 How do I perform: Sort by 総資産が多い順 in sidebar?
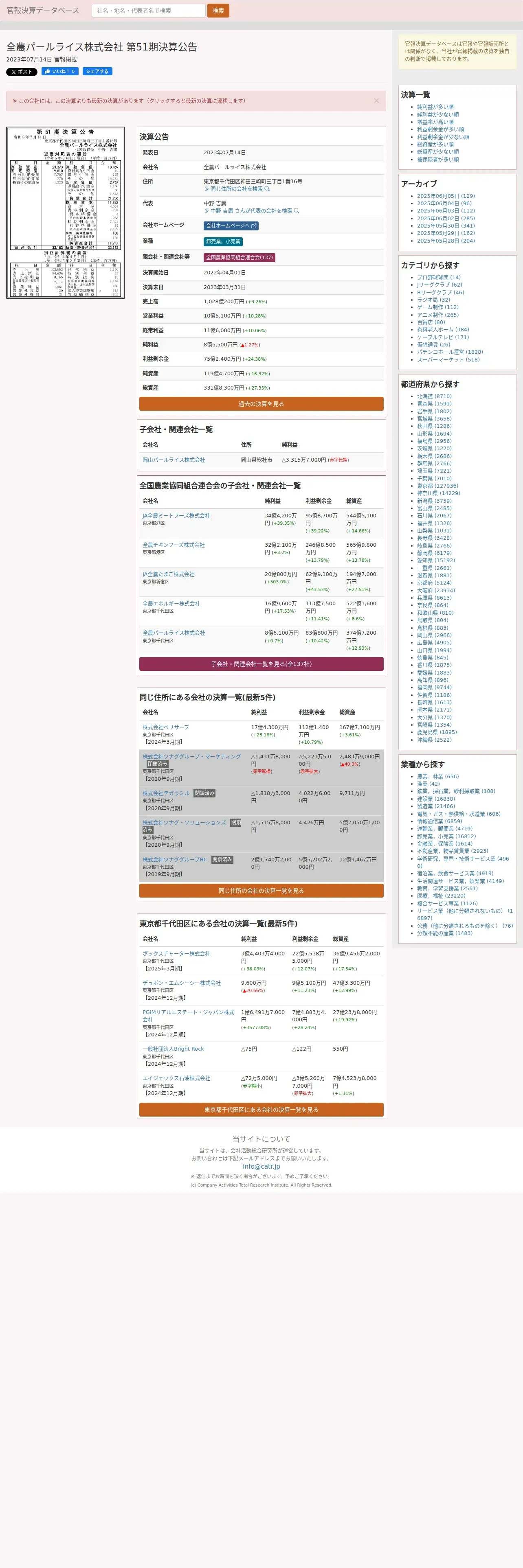(435, 144)
